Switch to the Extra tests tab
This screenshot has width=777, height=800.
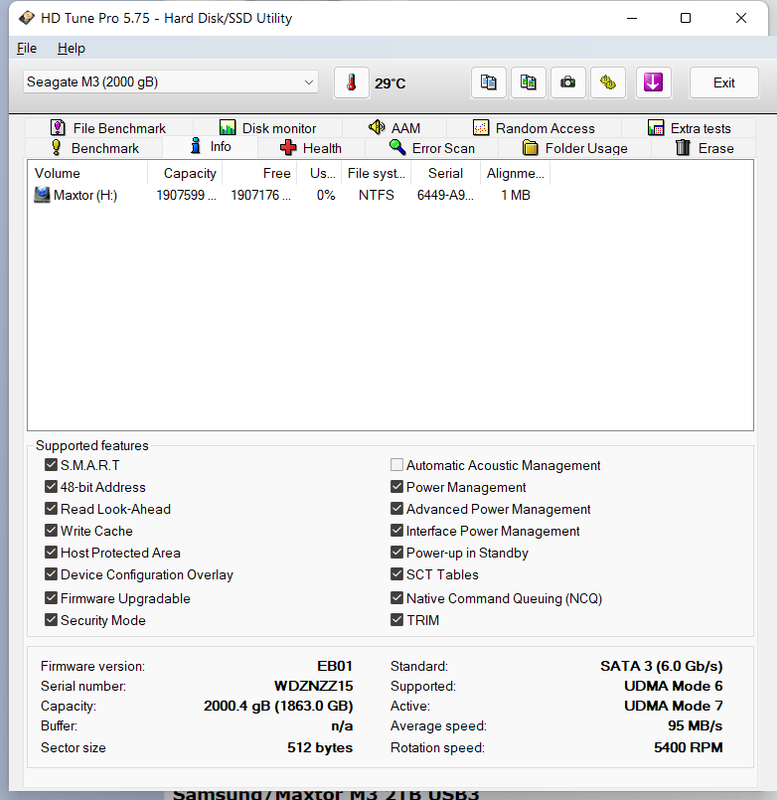point(689,128)
